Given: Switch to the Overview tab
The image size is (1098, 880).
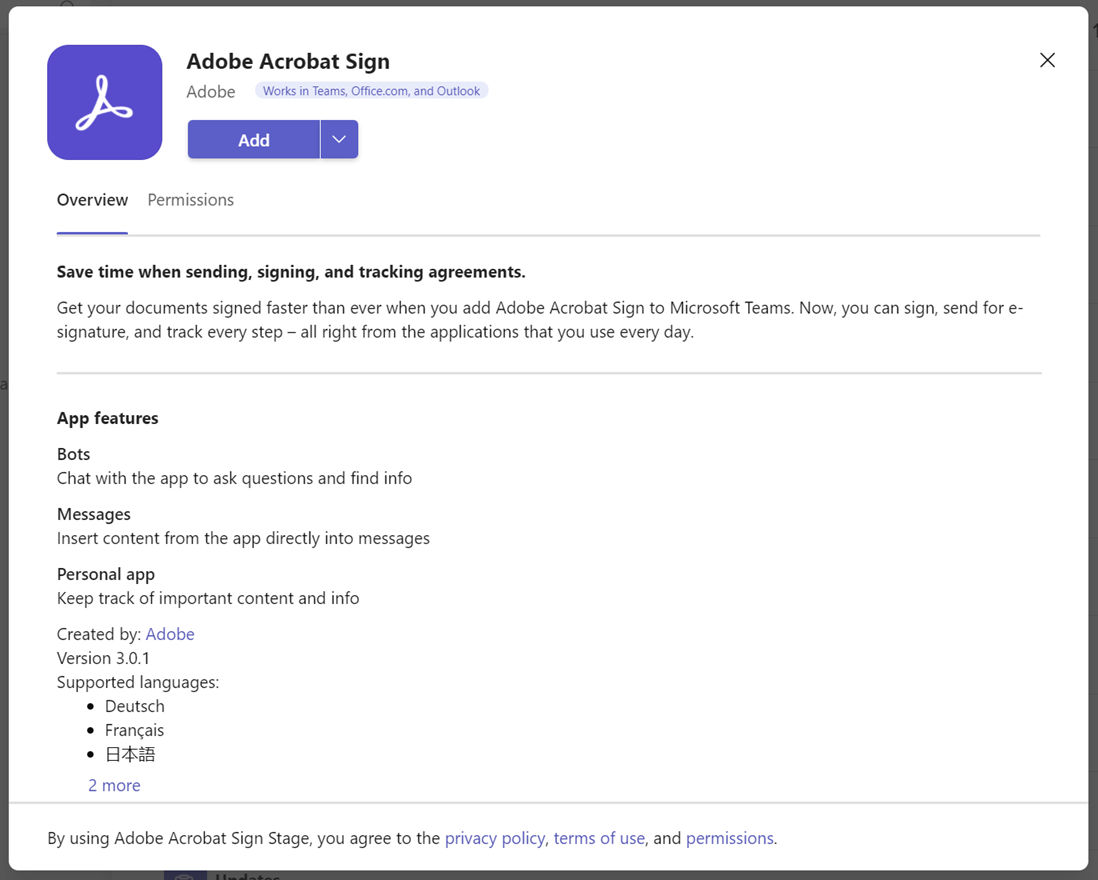Looking at the screenshot, I should 92,200.
